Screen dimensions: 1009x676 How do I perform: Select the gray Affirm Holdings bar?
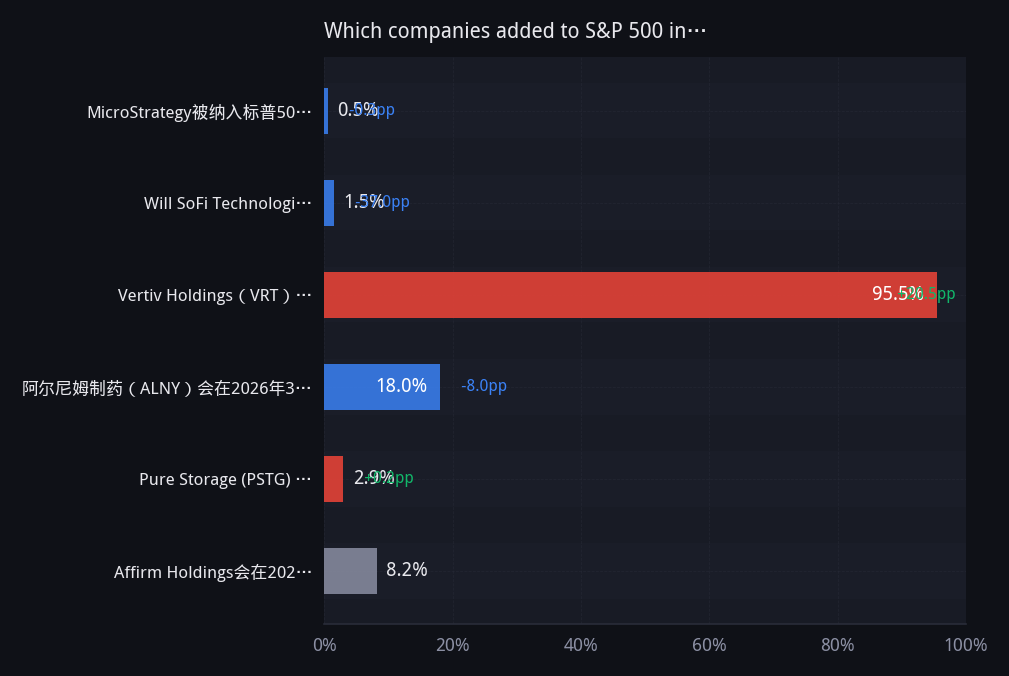[350, 571]
